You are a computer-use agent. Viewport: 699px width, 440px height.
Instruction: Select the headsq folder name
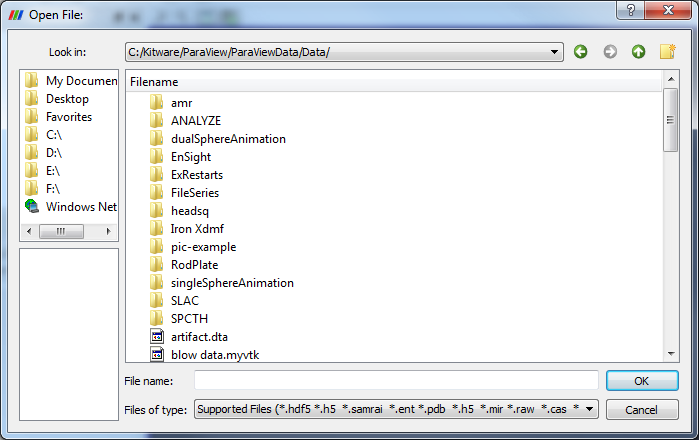point(190,211)
